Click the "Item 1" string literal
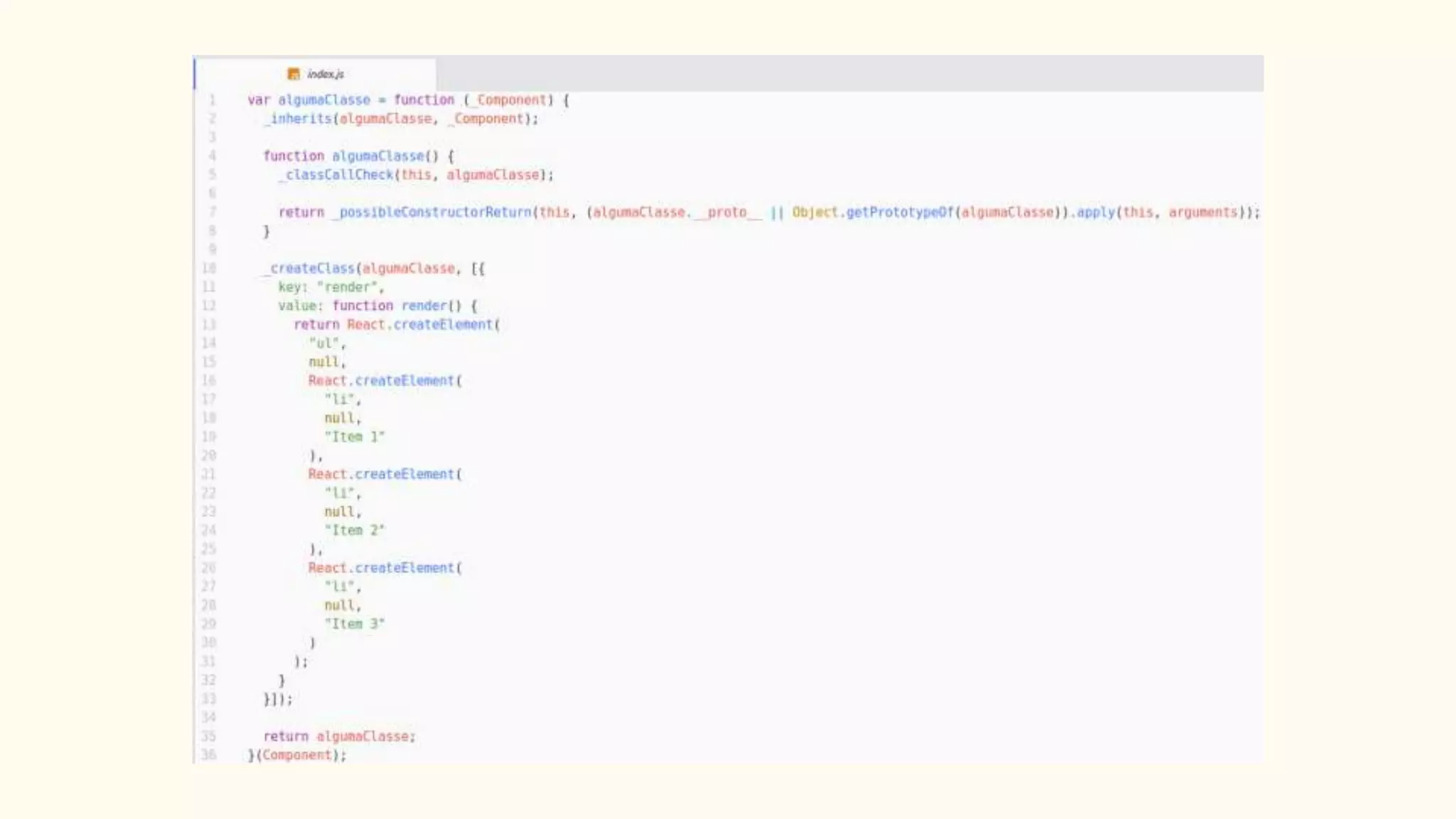Viewport: 1456px width, 819px height. pos(354,437)
